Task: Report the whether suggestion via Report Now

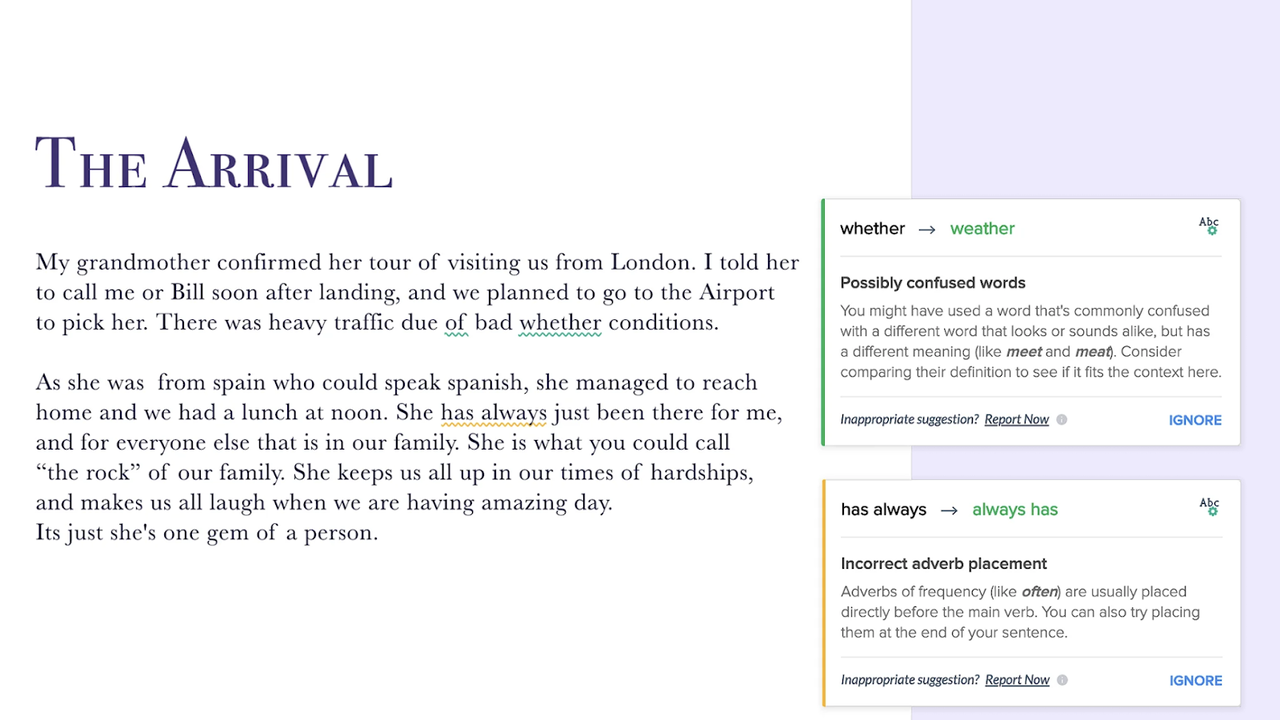Action: [x=1016, y=420]
